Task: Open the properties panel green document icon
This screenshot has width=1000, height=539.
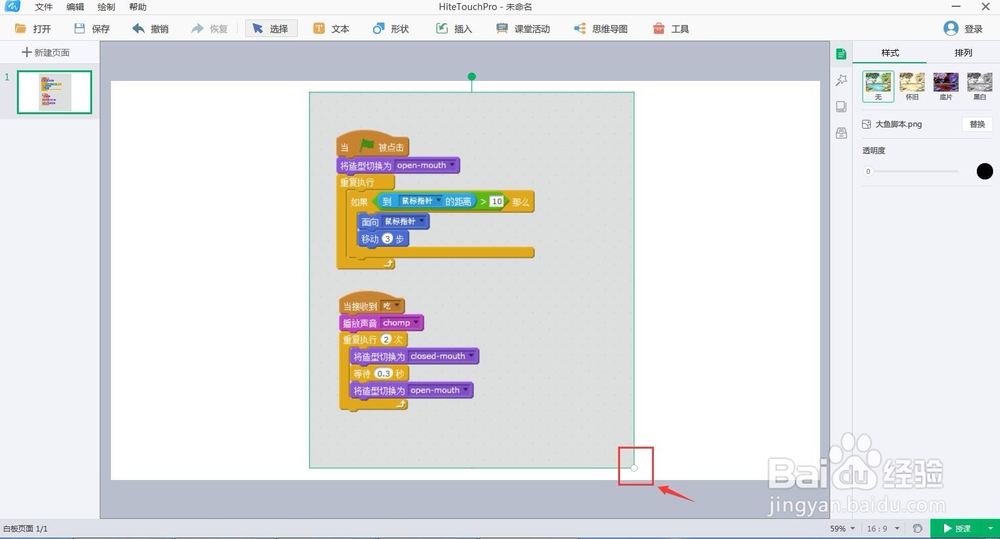Action: click(841, 54)
